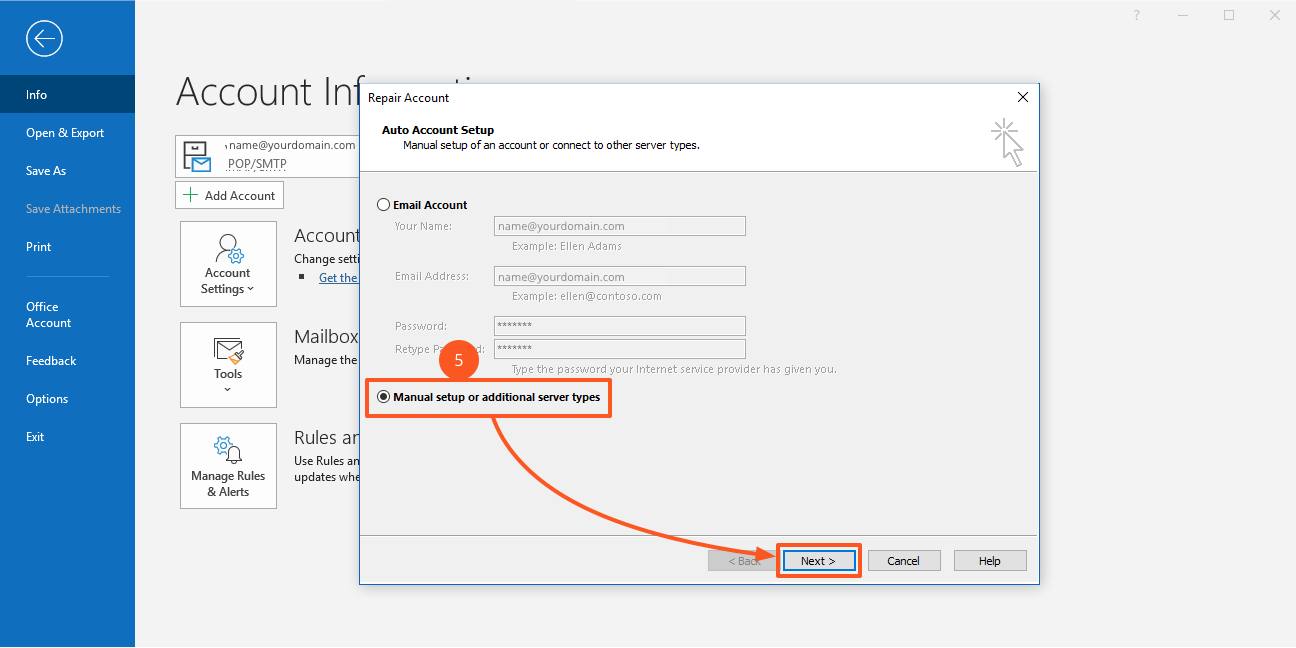Close the Repair Account dialog with X
This screenshot has width=1296, height=648.
[x=1022, y=97]
